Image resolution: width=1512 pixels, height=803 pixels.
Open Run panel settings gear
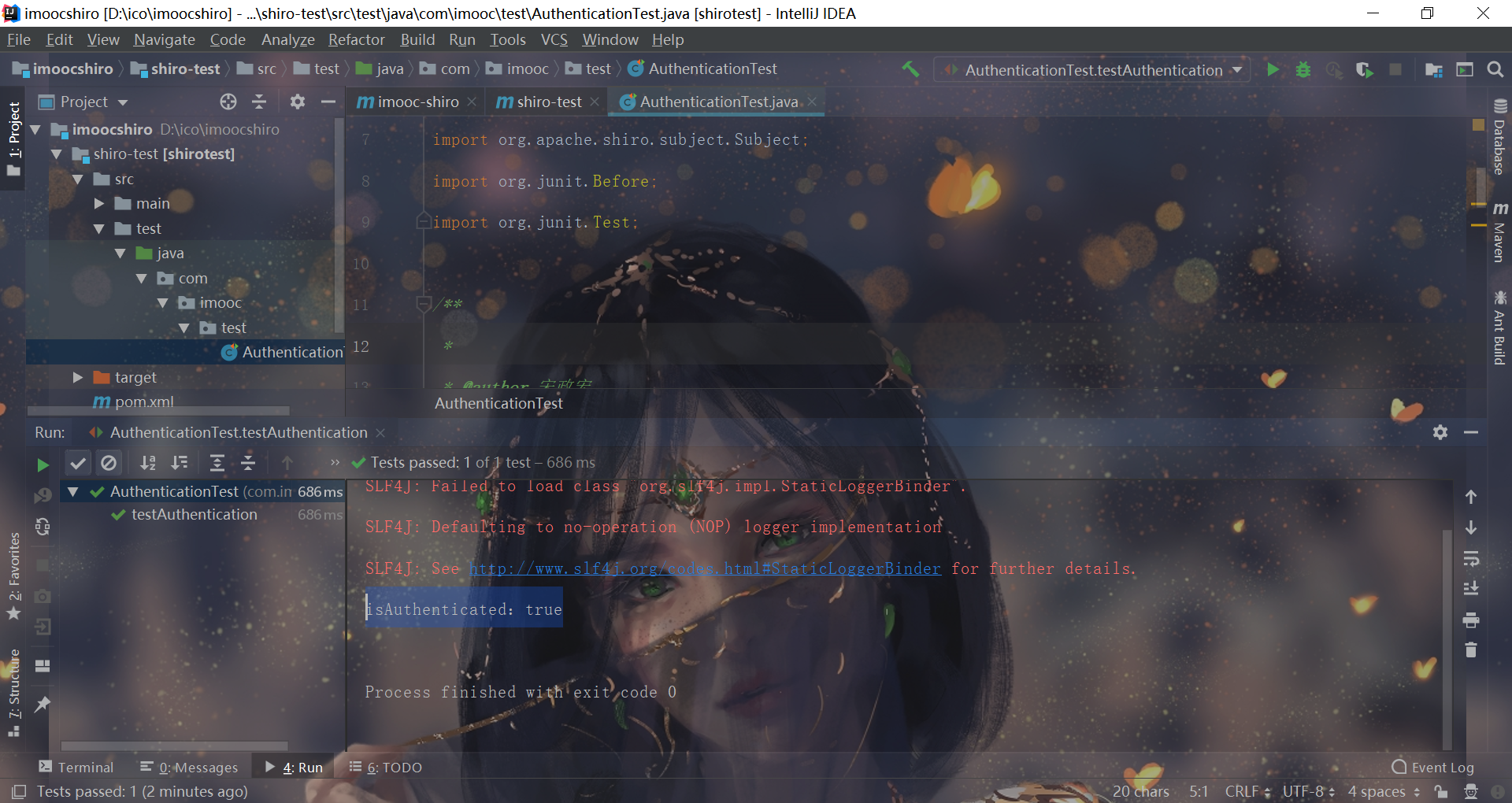[1440, 432]
